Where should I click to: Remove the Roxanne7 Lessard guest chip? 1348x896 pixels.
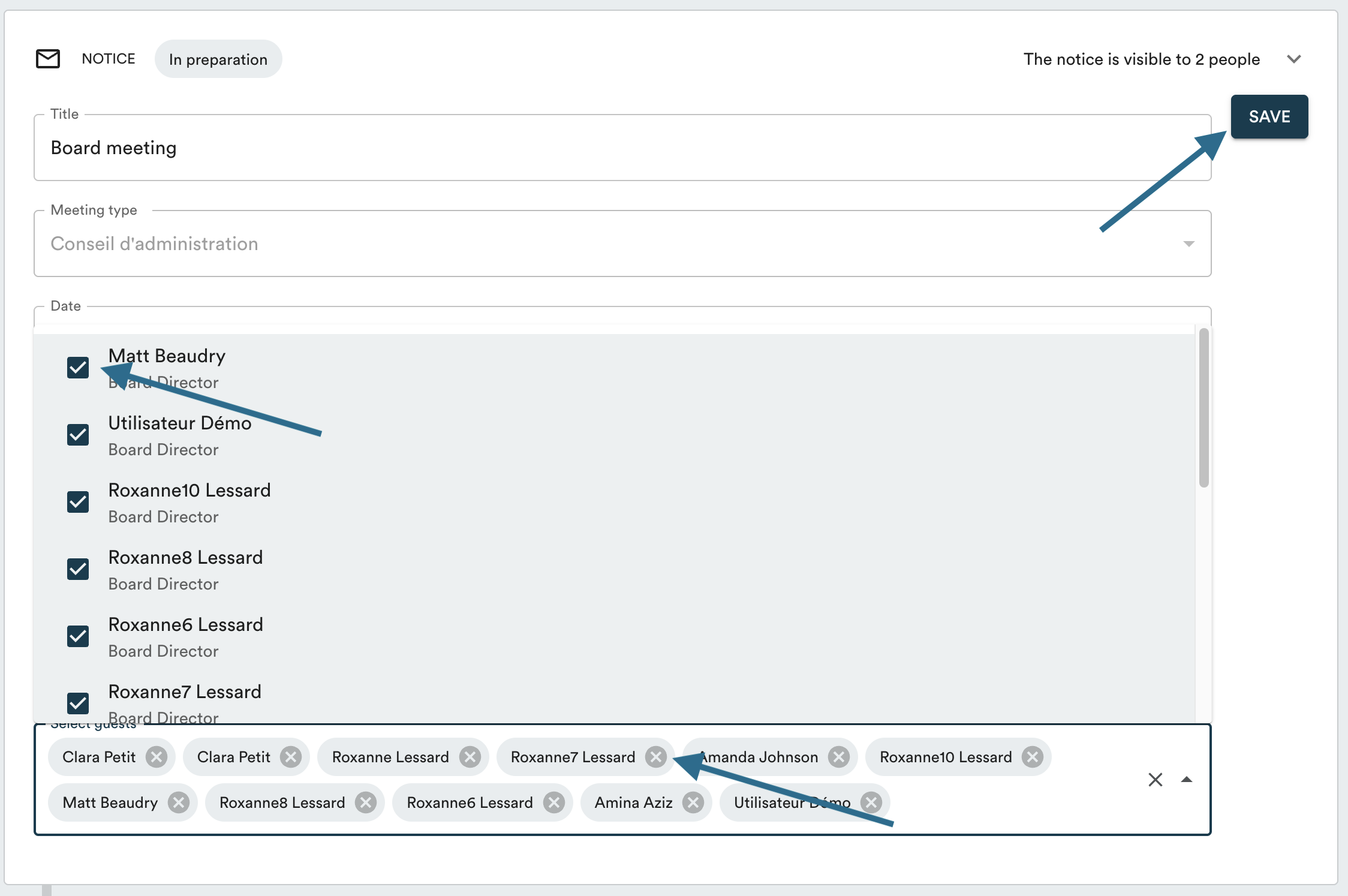click(655, 757)
